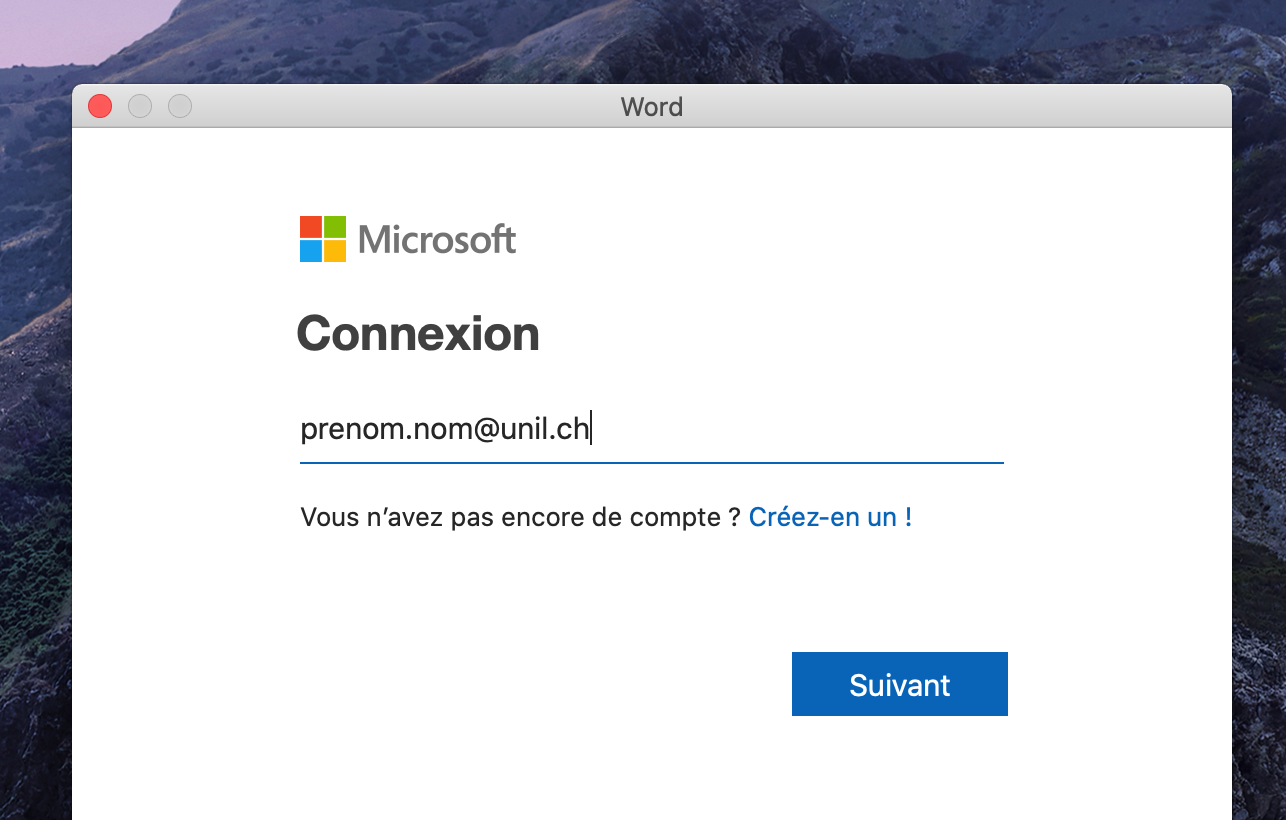Click the gray minimize window button
This screenshot has height=820, width=1286.
140,106
